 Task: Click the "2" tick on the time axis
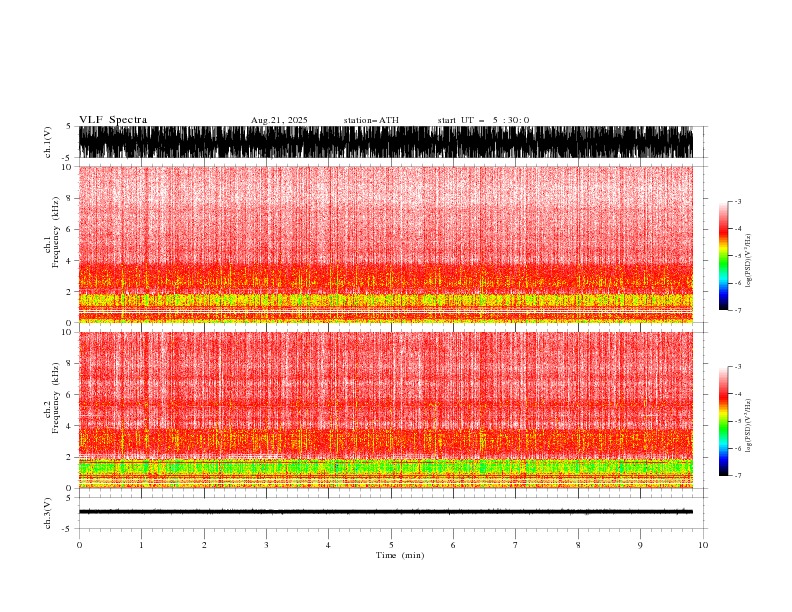(x=204, y=545)
